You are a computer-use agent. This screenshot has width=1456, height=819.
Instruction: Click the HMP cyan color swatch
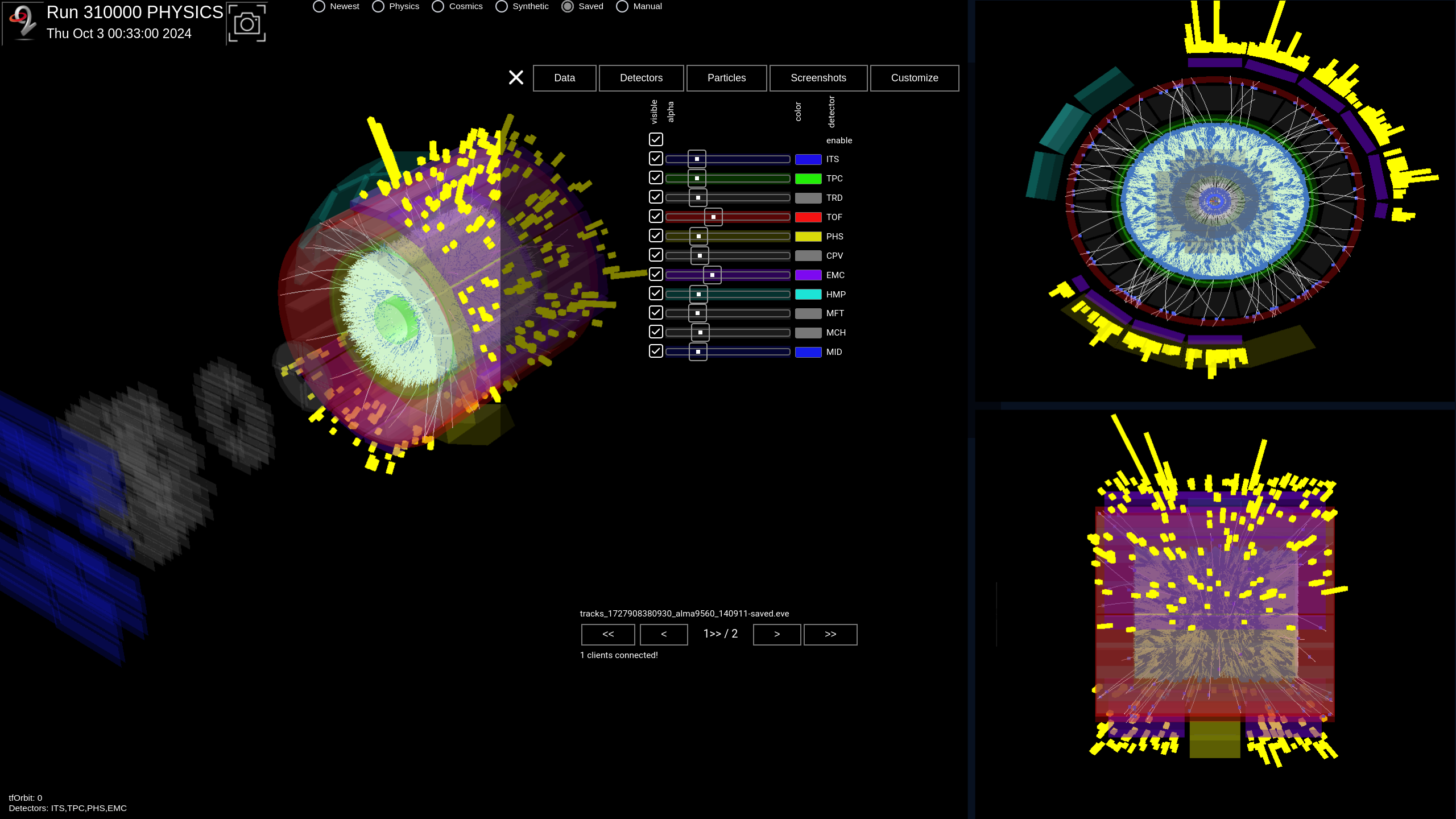pyautogui.click(x=808, y=295)
